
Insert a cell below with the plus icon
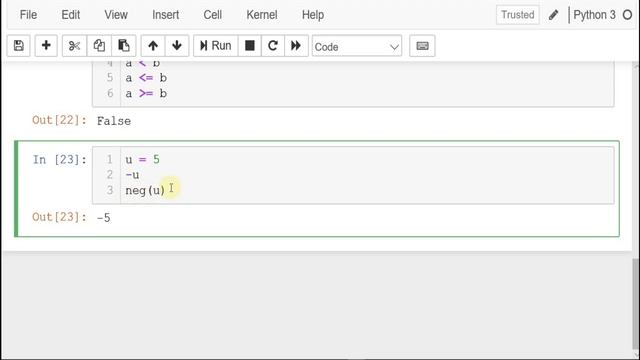(46, 46)
